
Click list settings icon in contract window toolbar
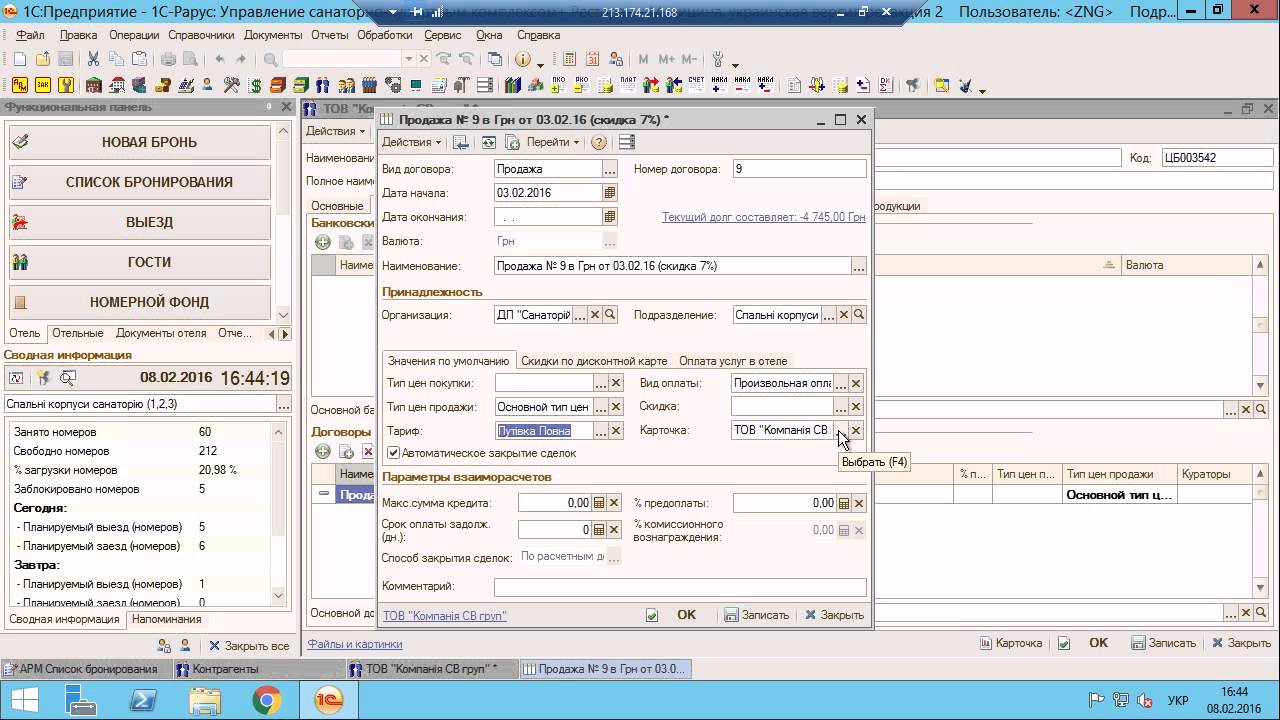[x=627, y=142]
